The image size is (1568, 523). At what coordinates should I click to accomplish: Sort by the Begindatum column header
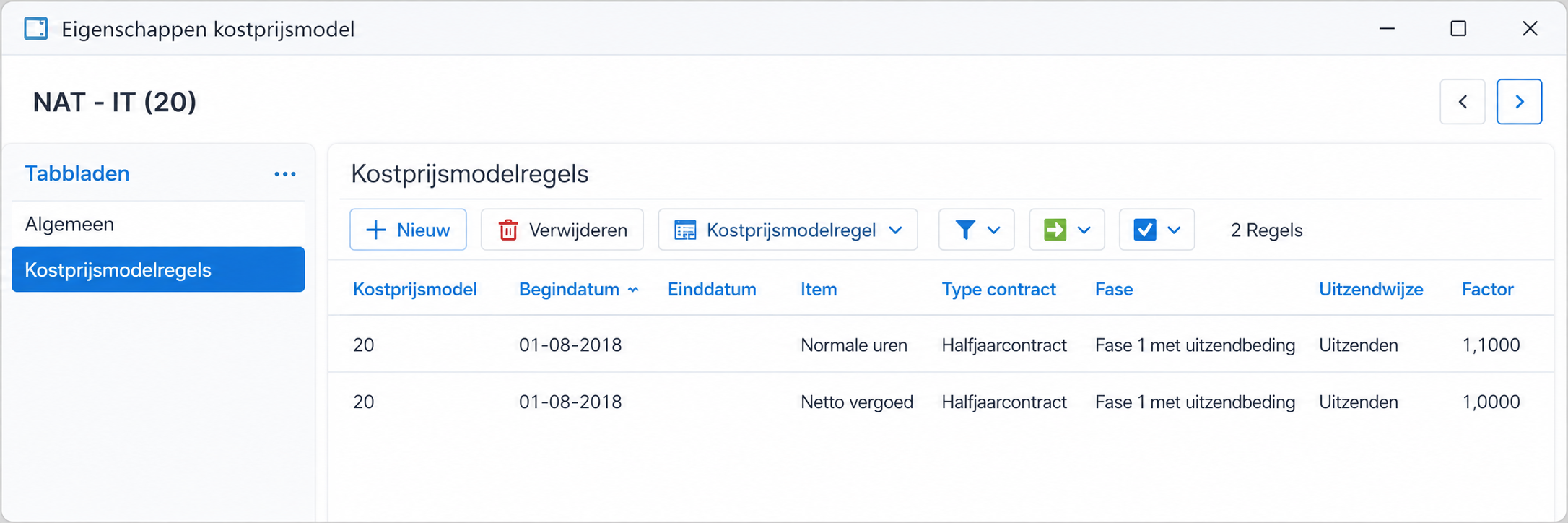coord(569,290)
